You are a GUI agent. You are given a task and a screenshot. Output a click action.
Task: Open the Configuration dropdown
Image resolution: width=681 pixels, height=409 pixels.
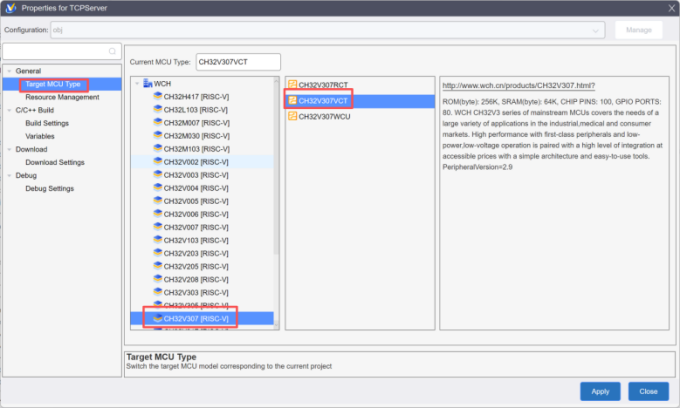pyautogui.click(x=327, y=30)
